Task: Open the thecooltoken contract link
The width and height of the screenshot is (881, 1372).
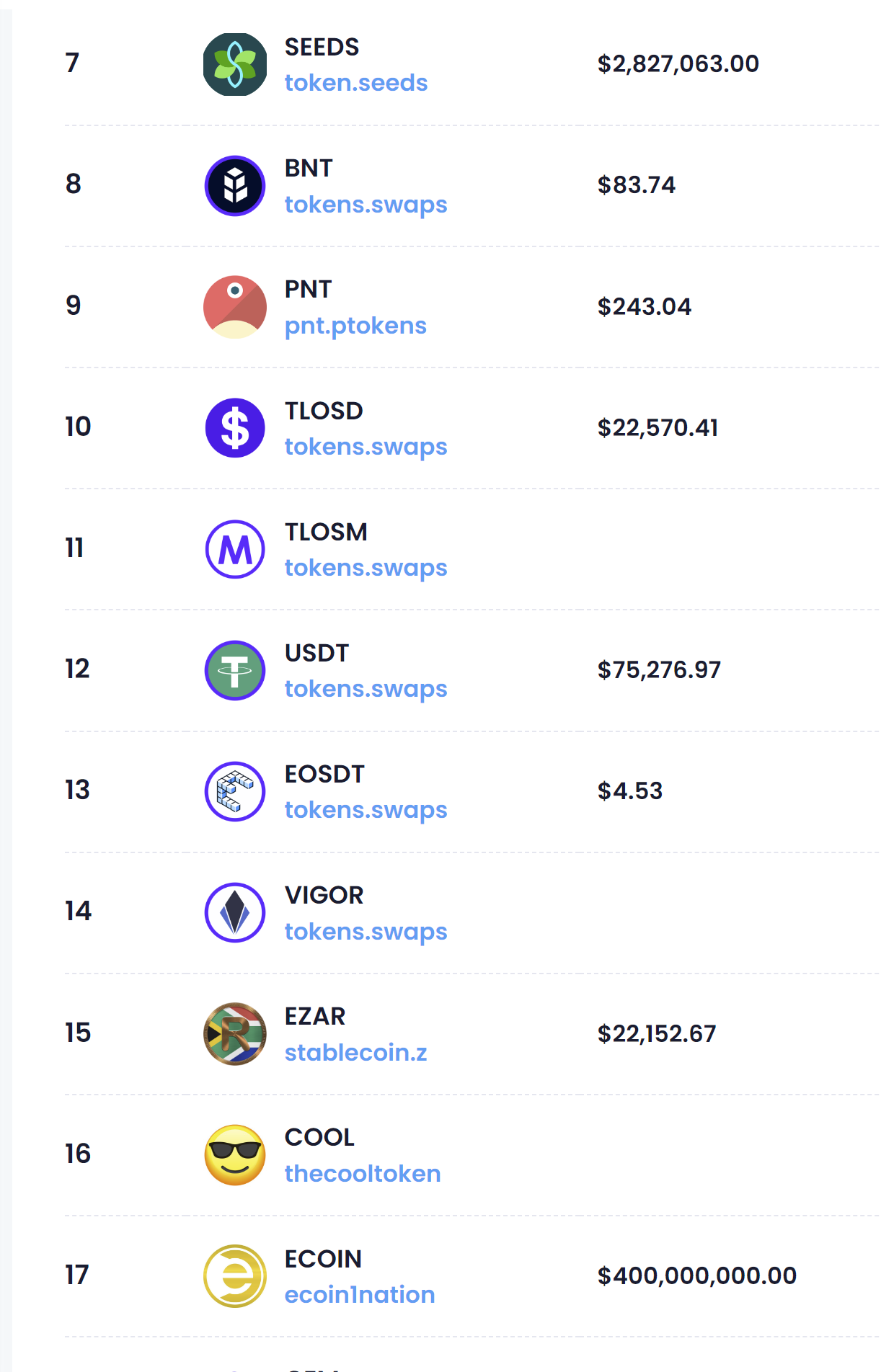Action: pyautogui.click(x=363, y=1174)
